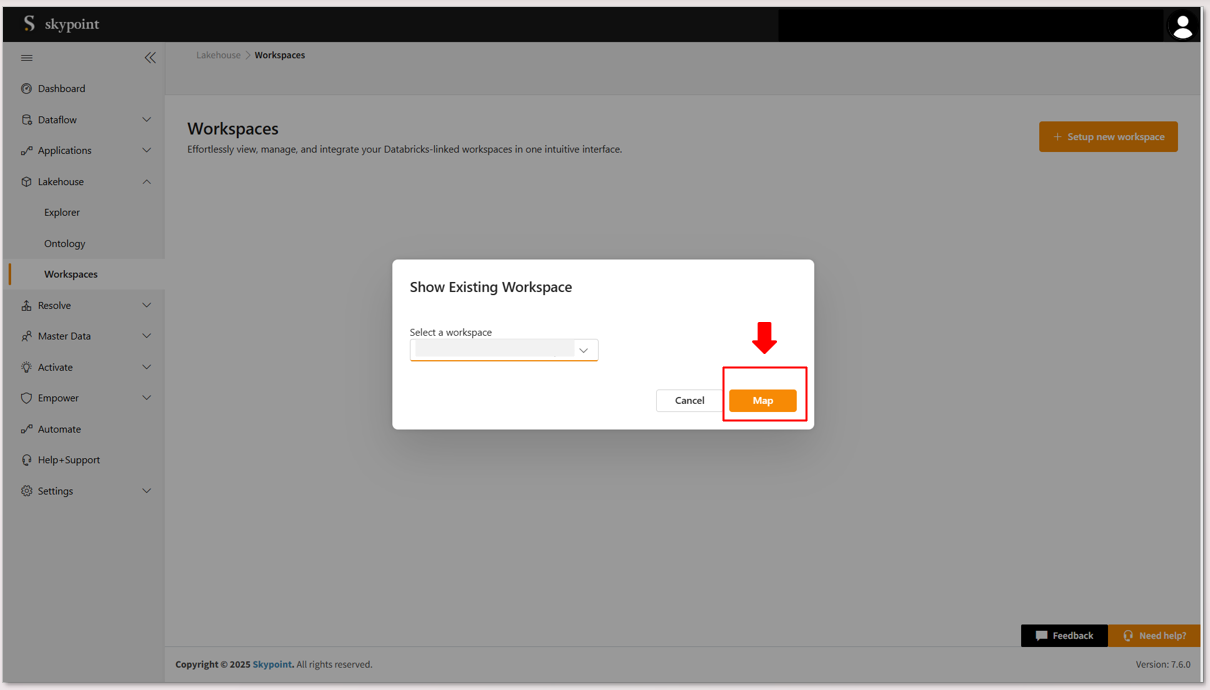Click the Skypoint logo in header
Screen dimensions: 1210x690
tap(62, 24)
